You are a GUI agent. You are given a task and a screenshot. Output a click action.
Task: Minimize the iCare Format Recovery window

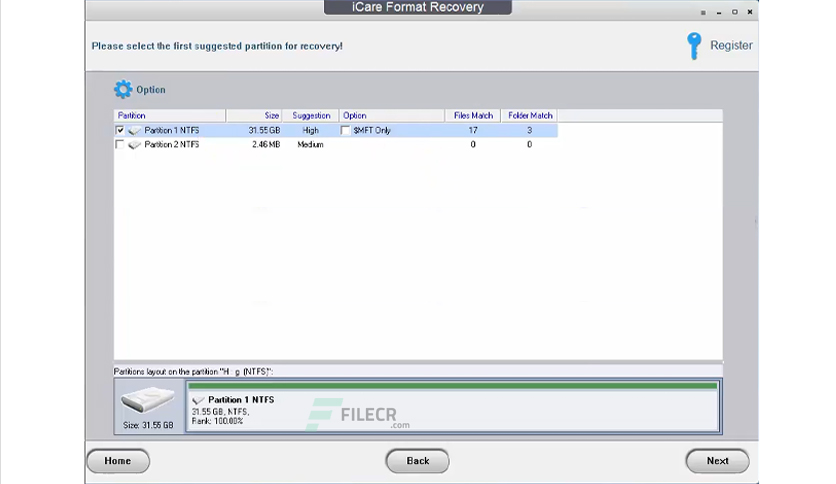click(x=719, y=12)
